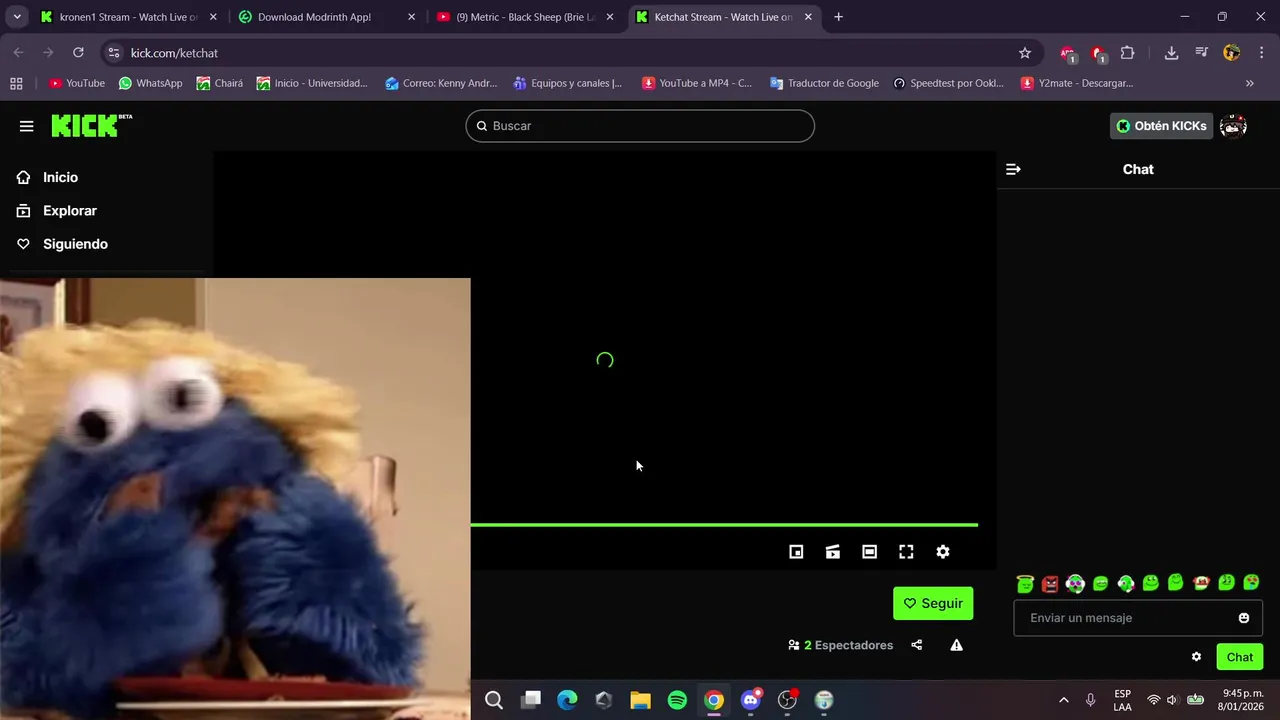Screen dimensions: 1280x720
Task: Open the WhatsApp bookmark
Action: click(x=150, y=83)
